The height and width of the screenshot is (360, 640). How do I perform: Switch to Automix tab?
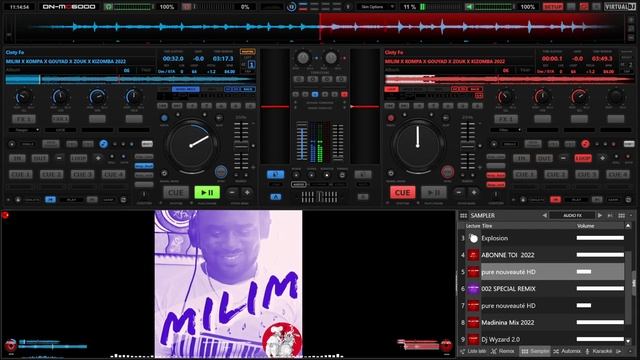pos(567,351)
